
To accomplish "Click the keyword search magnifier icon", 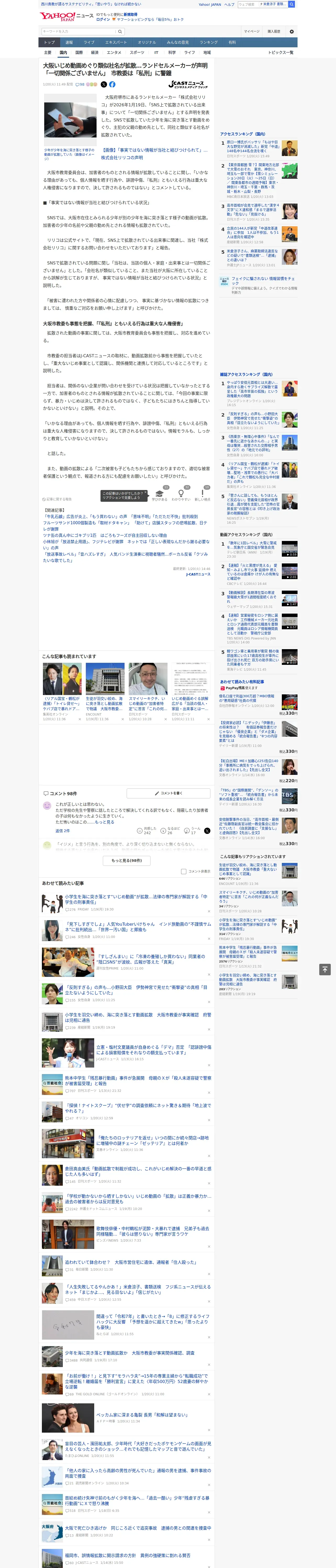I will coord(120,32).
